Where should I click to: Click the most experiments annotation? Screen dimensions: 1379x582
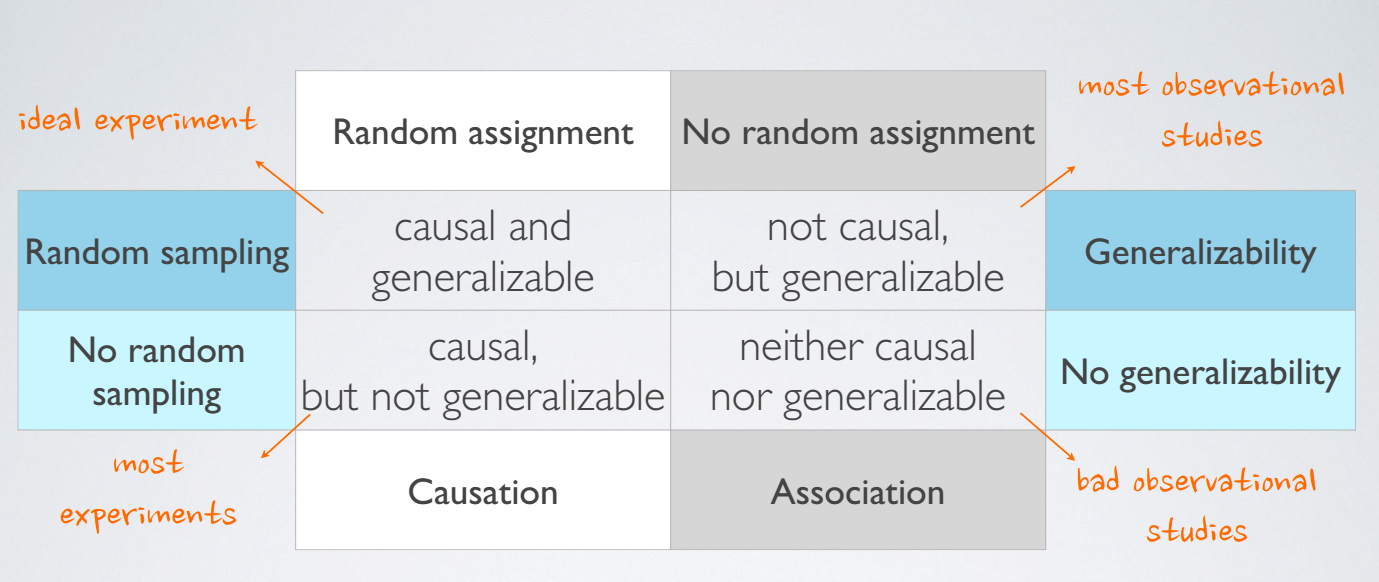click(x=148, y=489)
